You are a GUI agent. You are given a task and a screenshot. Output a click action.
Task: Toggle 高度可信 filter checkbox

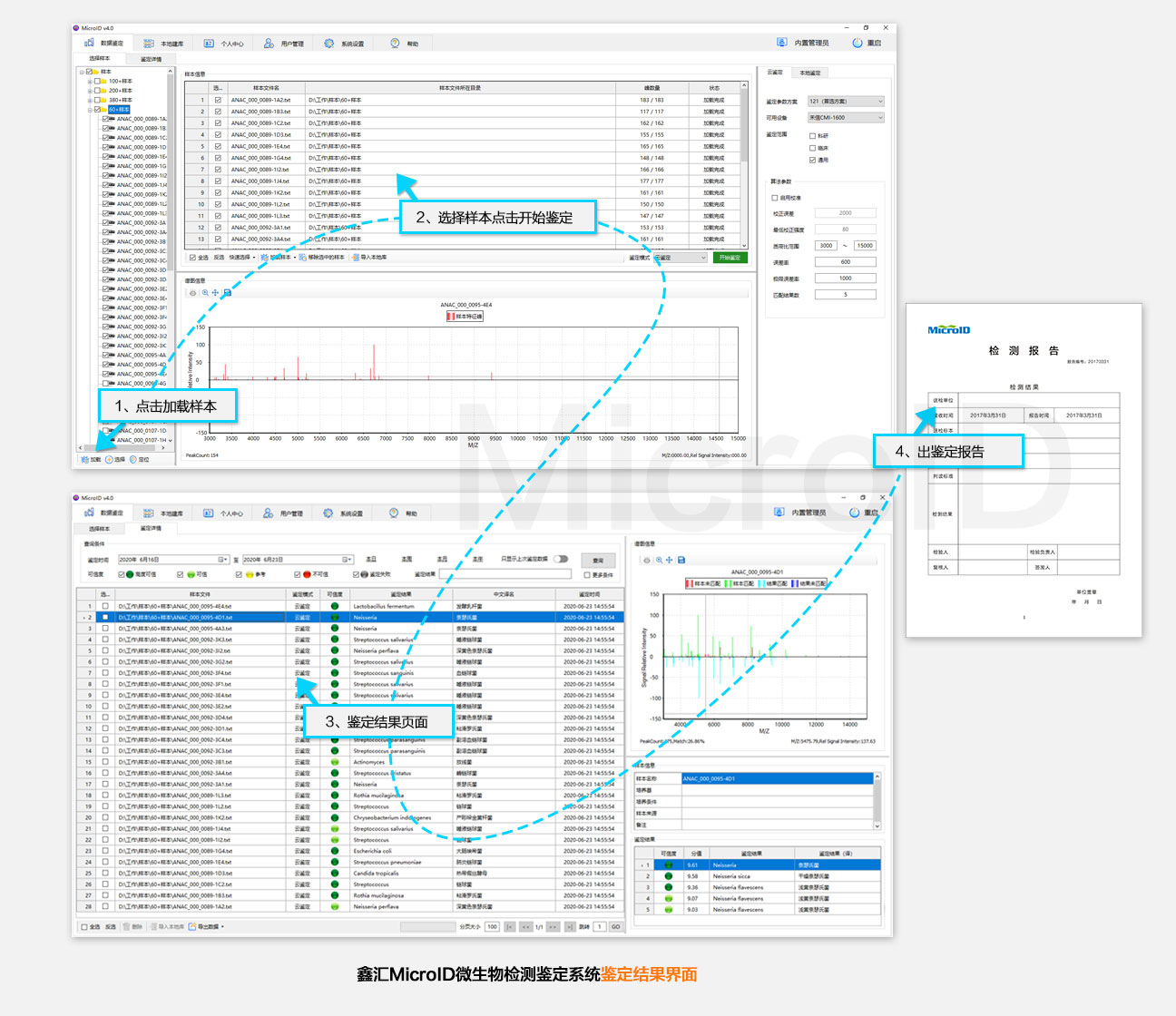click(122, 574)
